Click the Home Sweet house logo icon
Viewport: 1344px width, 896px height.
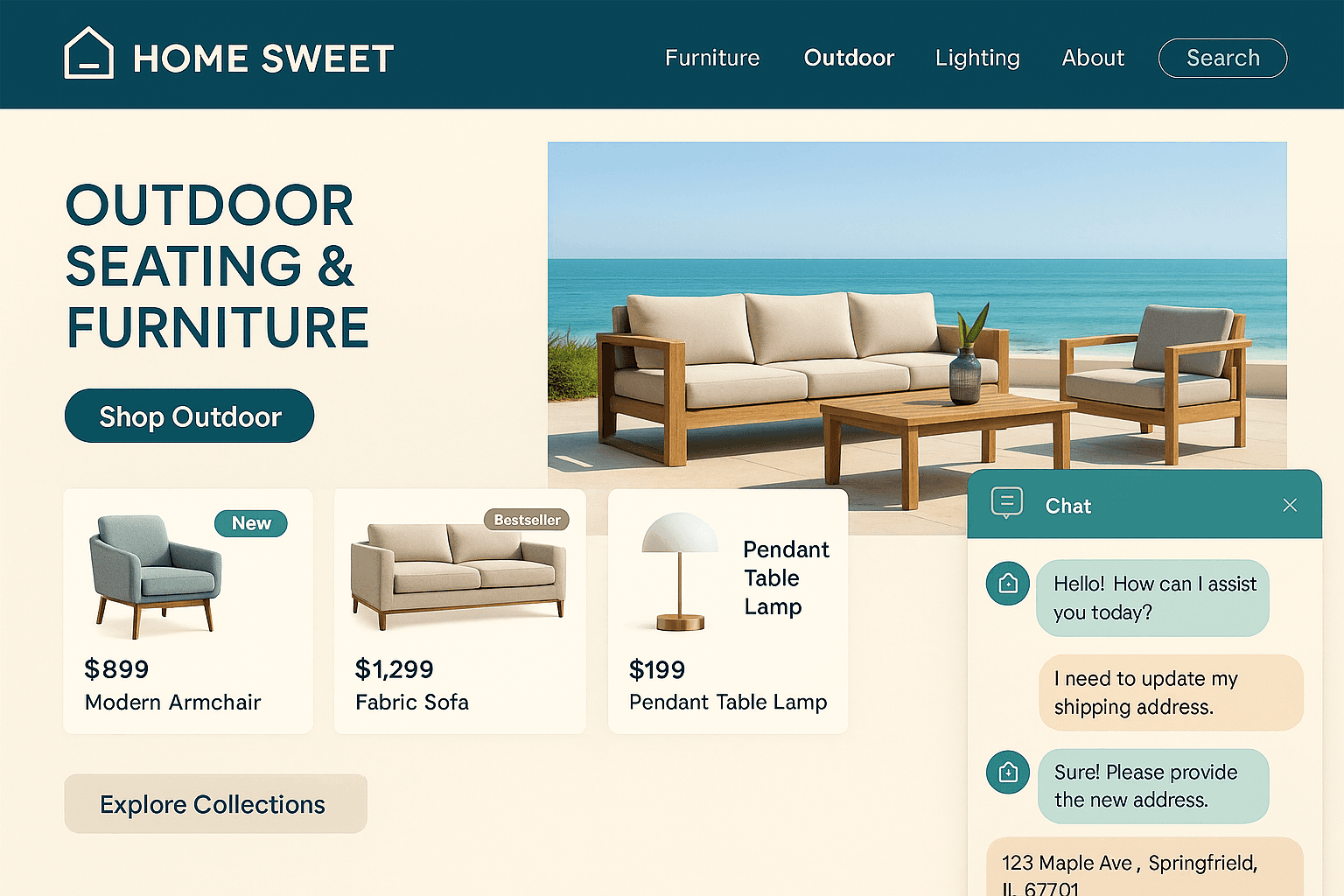[x=88, y=54]
